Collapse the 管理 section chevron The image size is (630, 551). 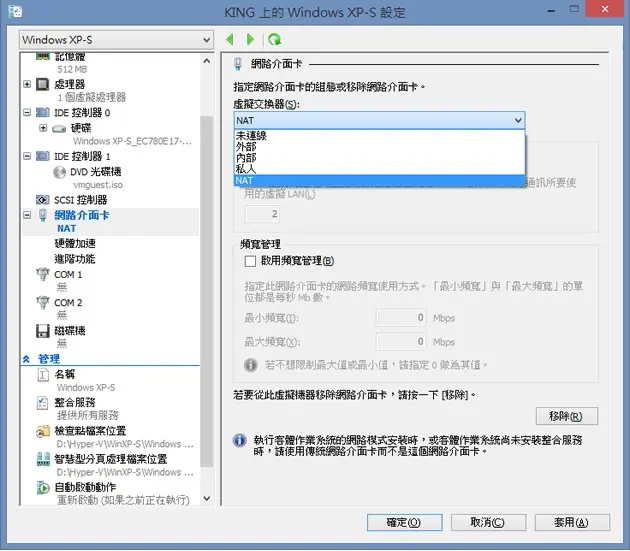click(x=27, y=359)
